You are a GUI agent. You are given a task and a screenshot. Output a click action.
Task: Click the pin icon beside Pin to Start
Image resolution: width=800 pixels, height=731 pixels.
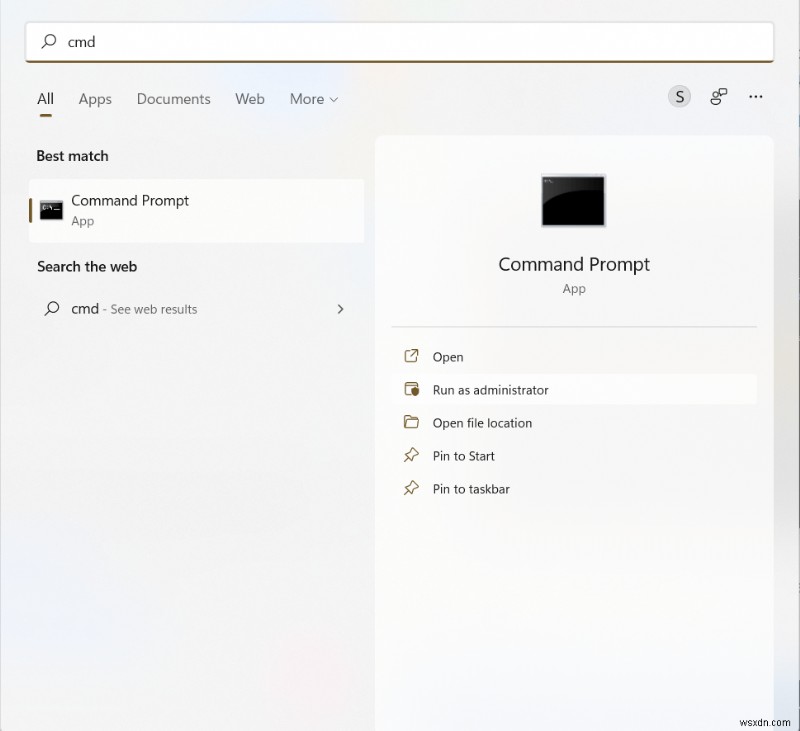click(x=412, y=455)
